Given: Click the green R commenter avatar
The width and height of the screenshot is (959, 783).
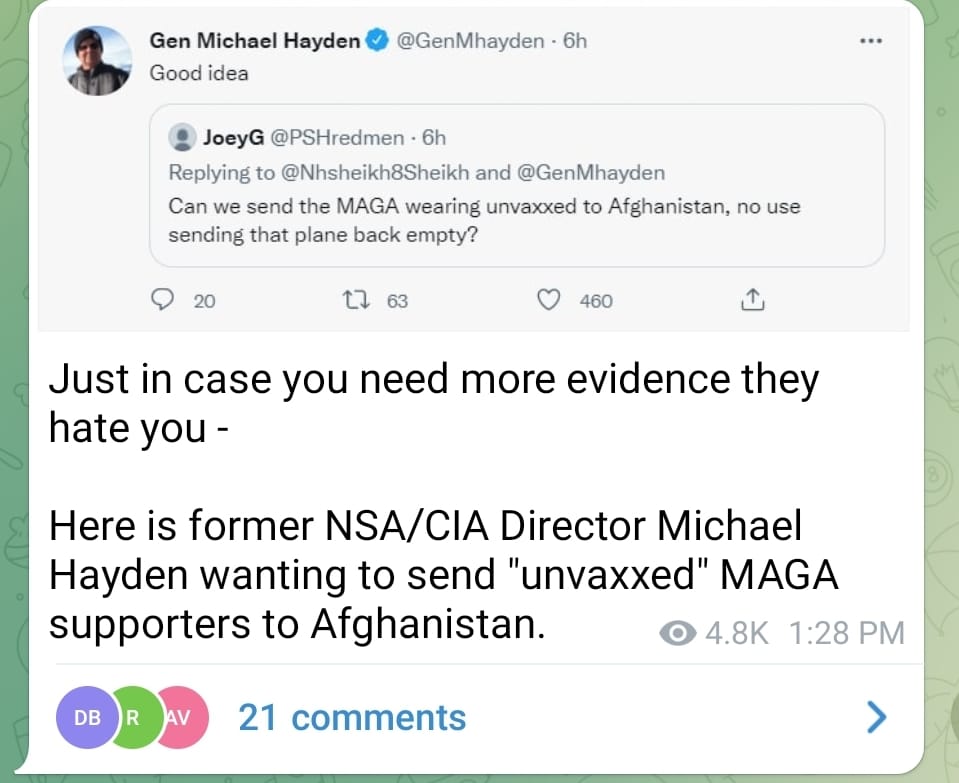Looking at the screenshot, I should coord(132,717).
